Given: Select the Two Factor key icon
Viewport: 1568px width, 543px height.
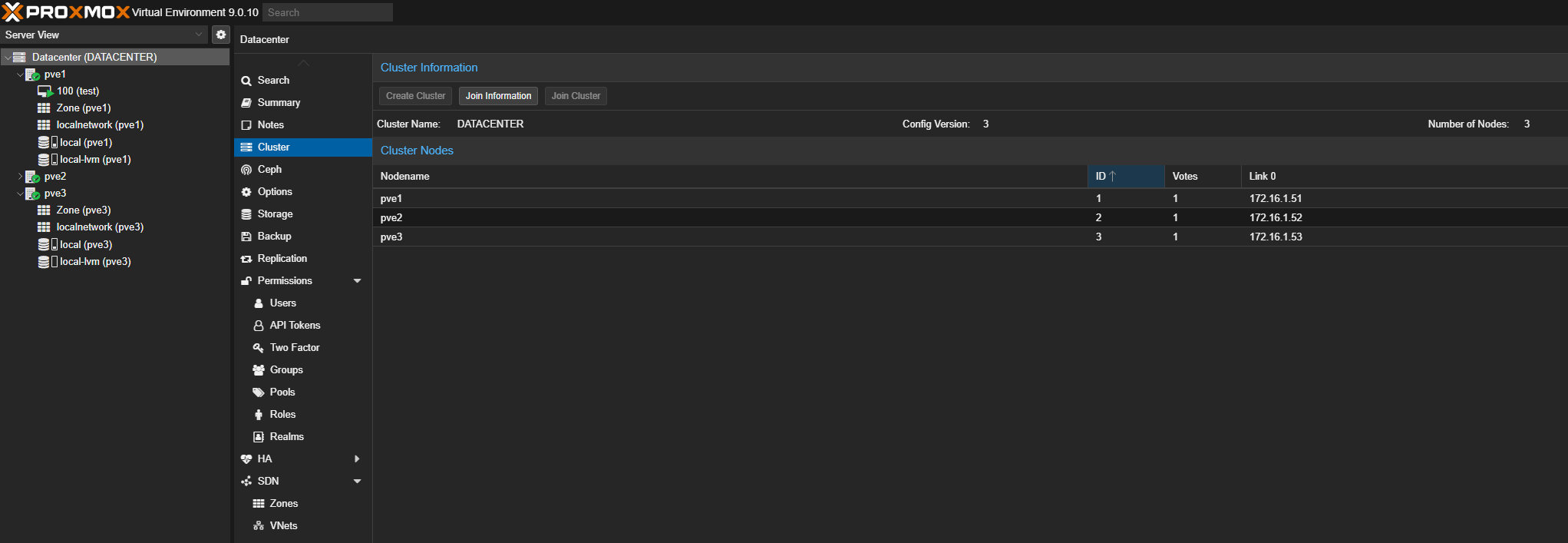Looking at the screenshot, I should coord(259,348).
